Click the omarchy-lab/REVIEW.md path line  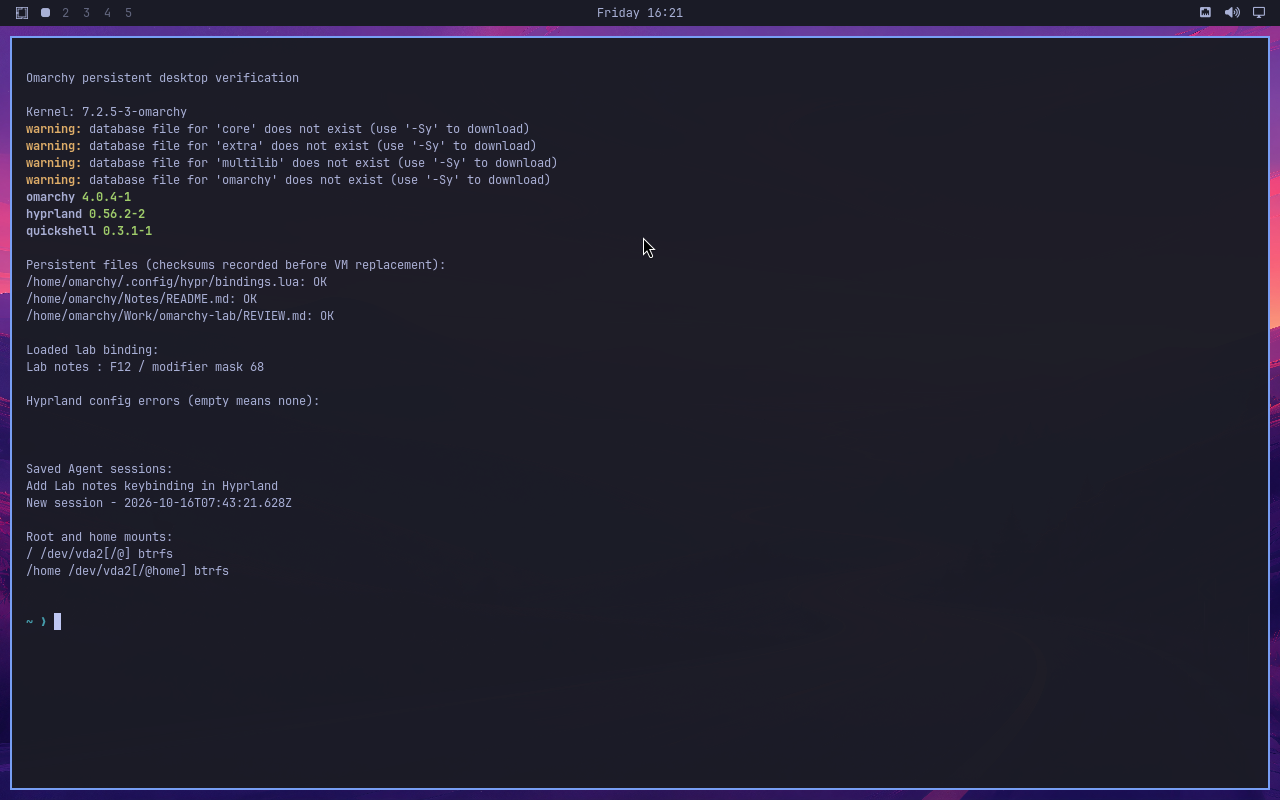point(180,316)
